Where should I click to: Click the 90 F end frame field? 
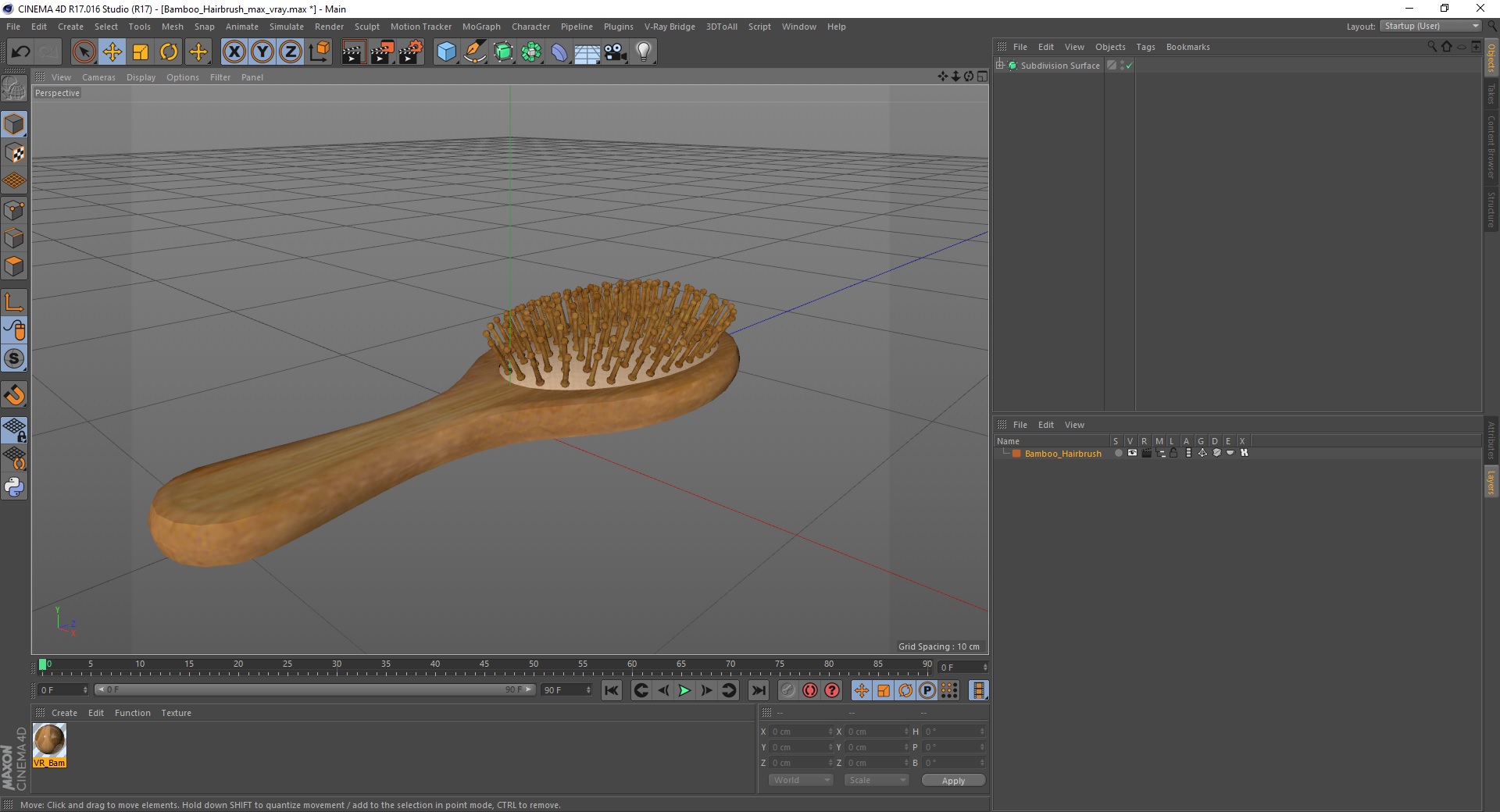point(566,690)
